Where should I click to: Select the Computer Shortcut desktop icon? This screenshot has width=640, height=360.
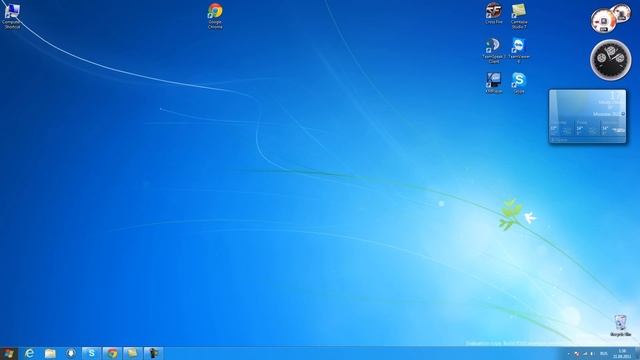pos(12,16)
